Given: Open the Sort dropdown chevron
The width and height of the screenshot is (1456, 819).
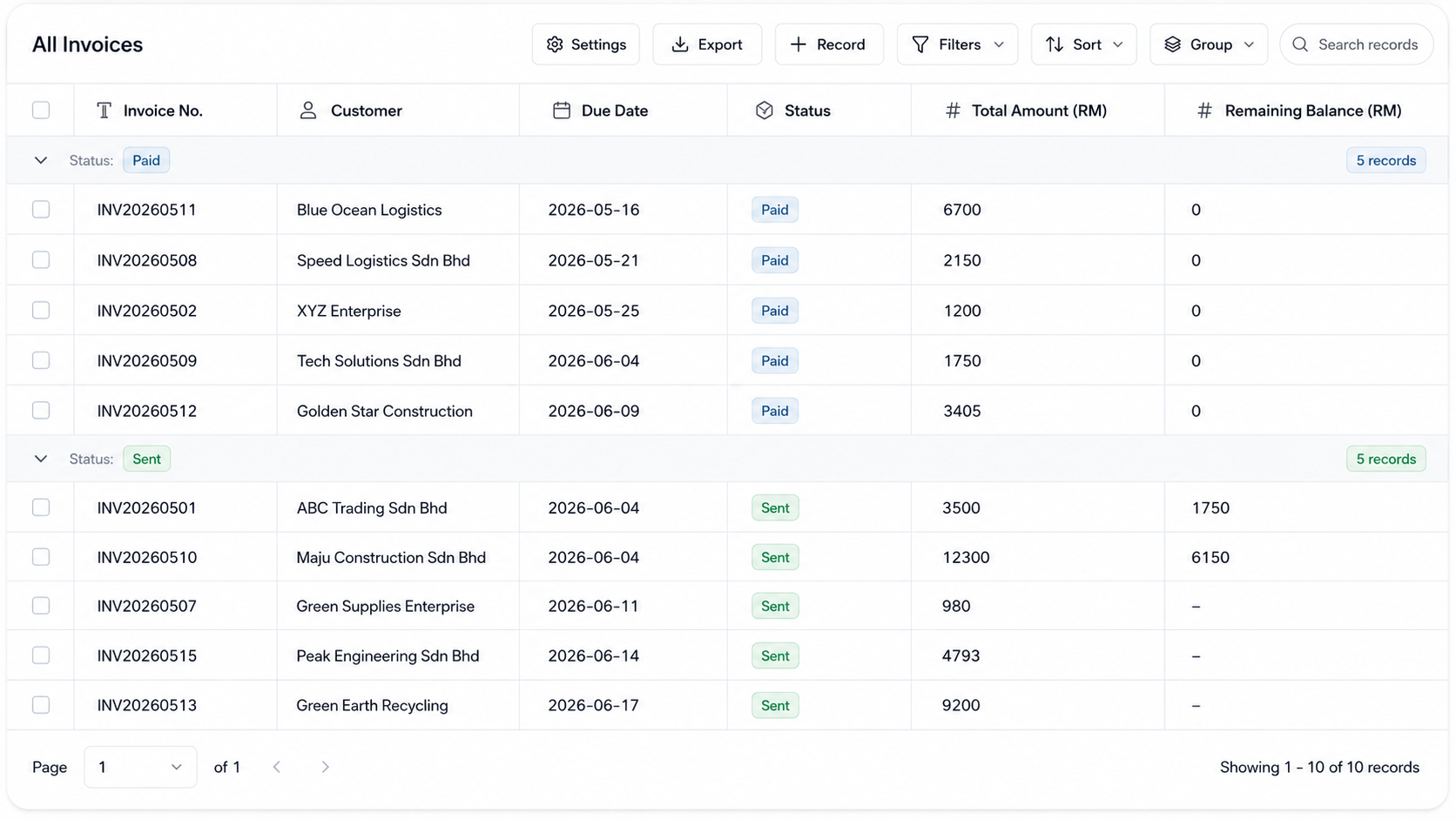Looking at the screenshot, I should (x=1118, y=44).
